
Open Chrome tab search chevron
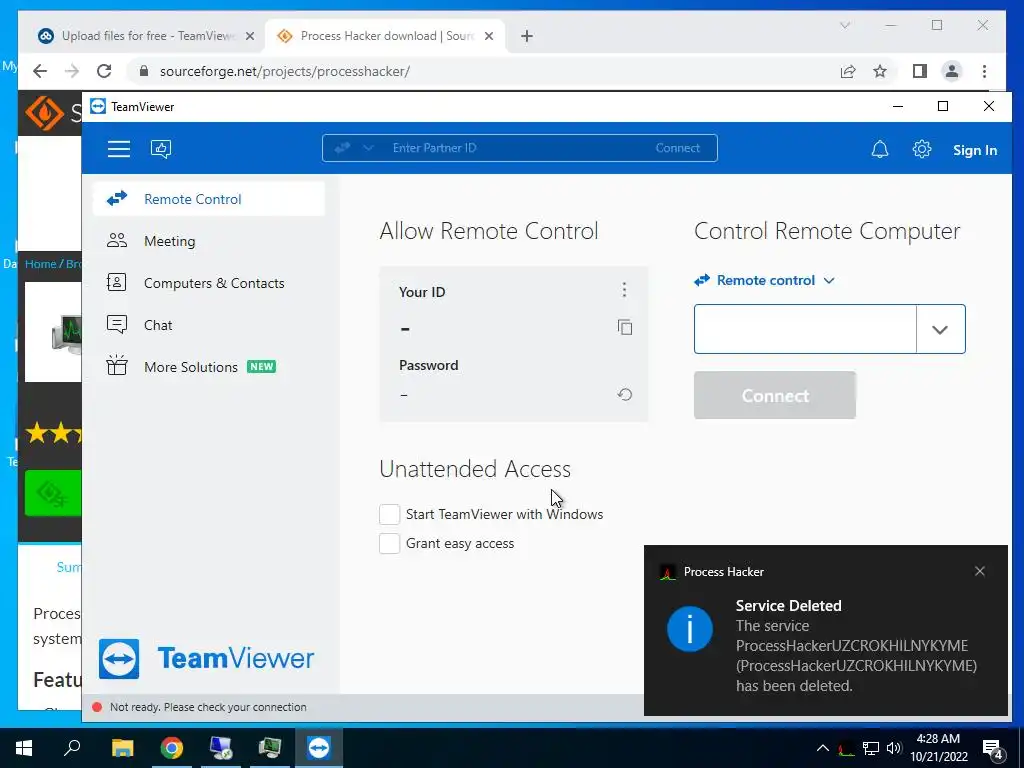pos(844,25)
